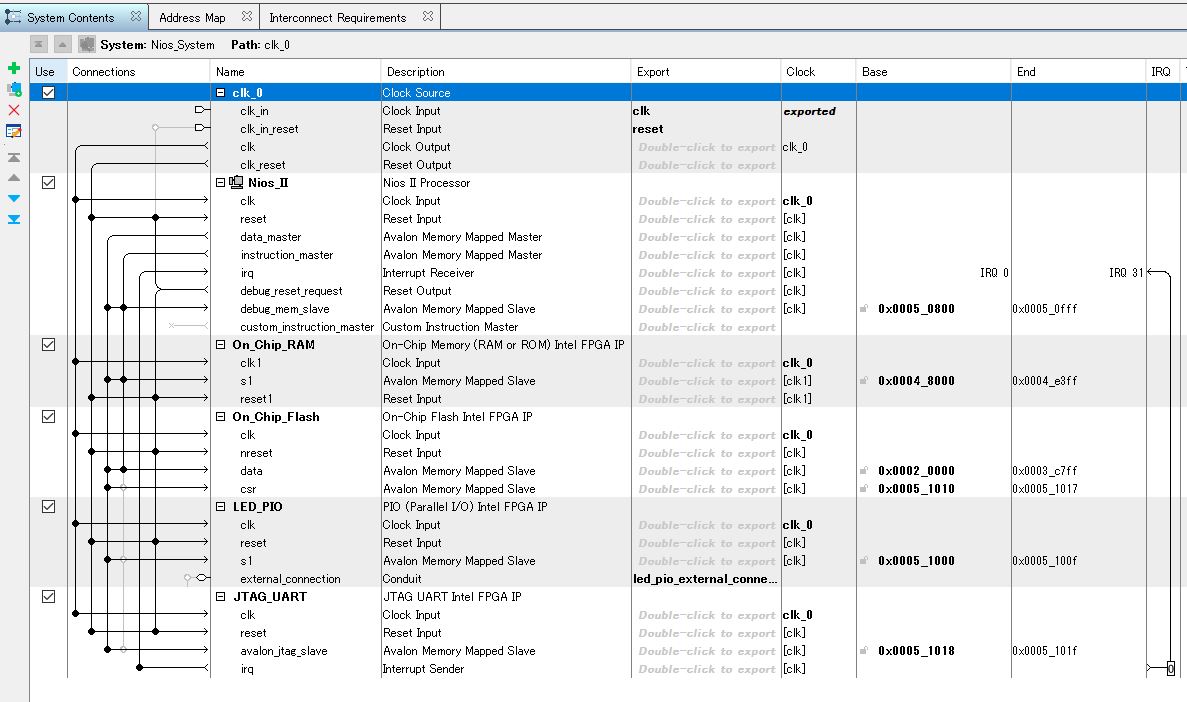The image size is (1187, 702).
Task: Click lock icon for base 0x0005_0800
Action: click(864, 308)
